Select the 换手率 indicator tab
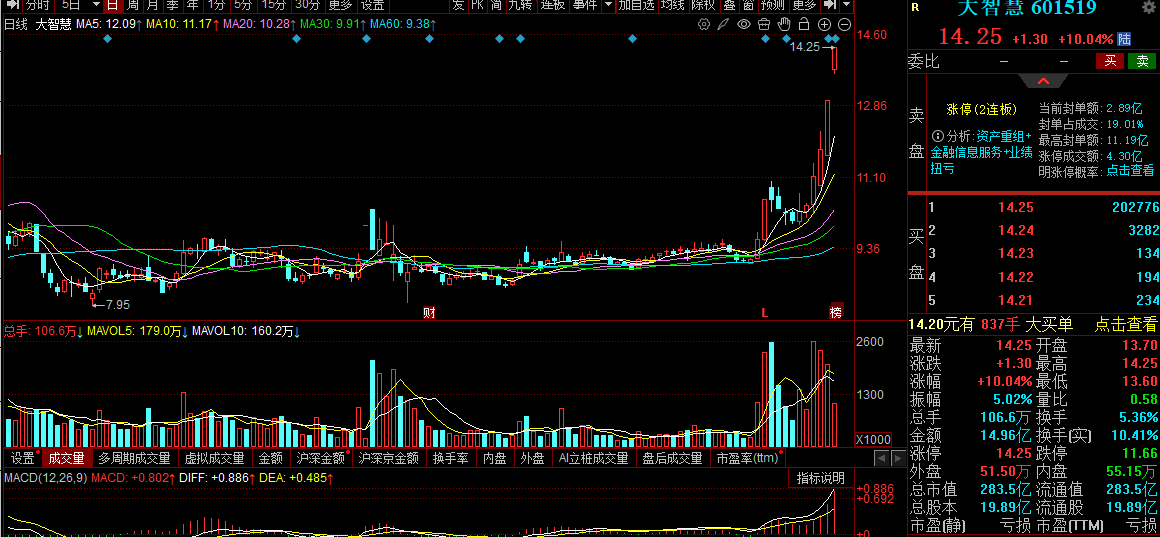Screen dimensions: 1160x537 [x=451, y=458]
